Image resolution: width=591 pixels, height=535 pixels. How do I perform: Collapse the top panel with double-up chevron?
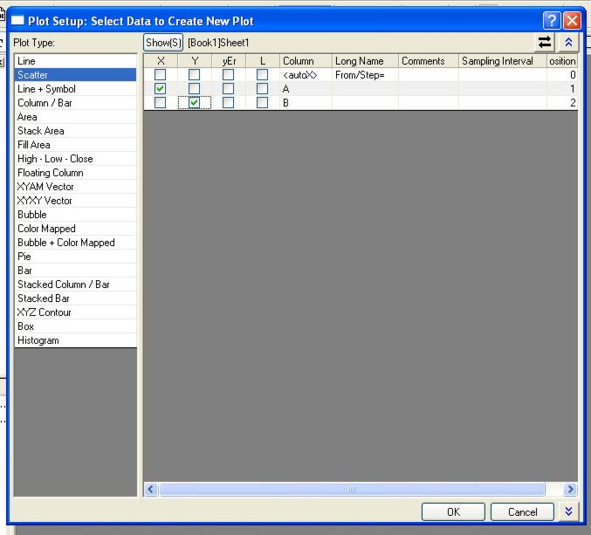click(568, 42)
